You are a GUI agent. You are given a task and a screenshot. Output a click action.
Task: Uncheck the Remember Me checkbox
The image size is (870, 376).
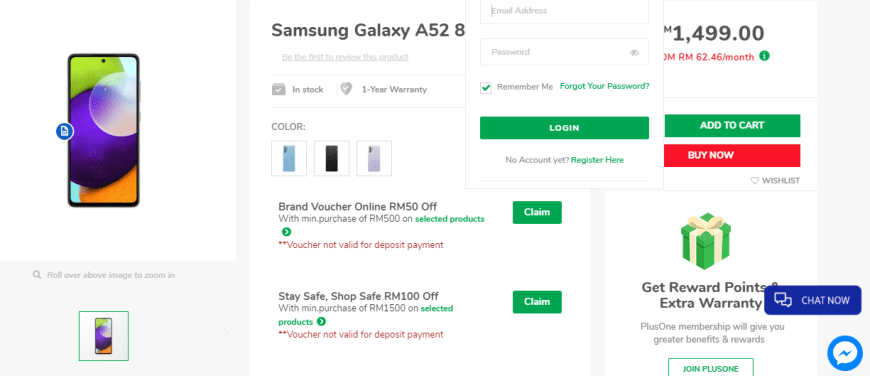pos(486,88)
